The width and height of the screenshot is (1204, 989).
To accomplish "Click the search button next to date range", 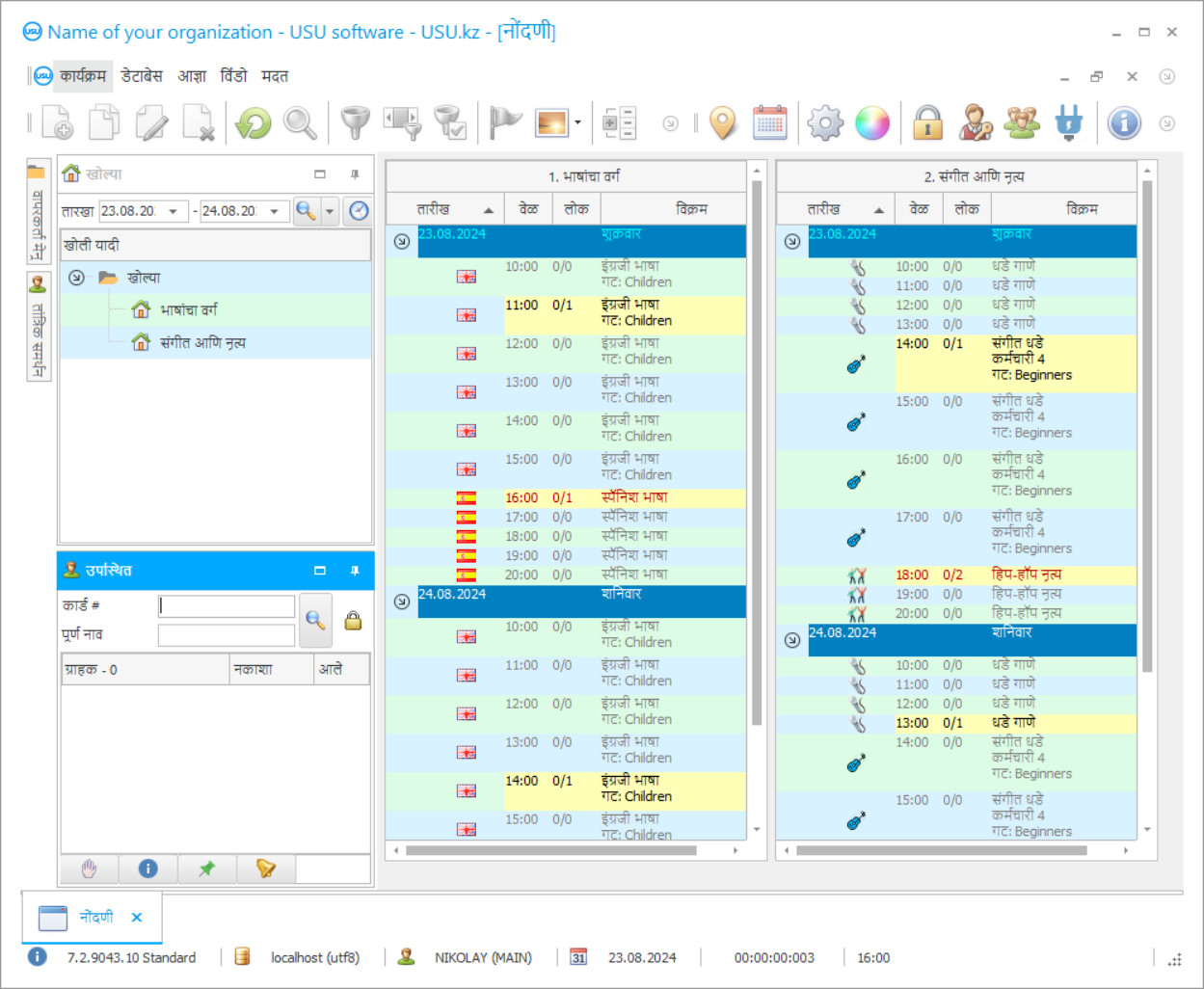I will coord(306,210).
